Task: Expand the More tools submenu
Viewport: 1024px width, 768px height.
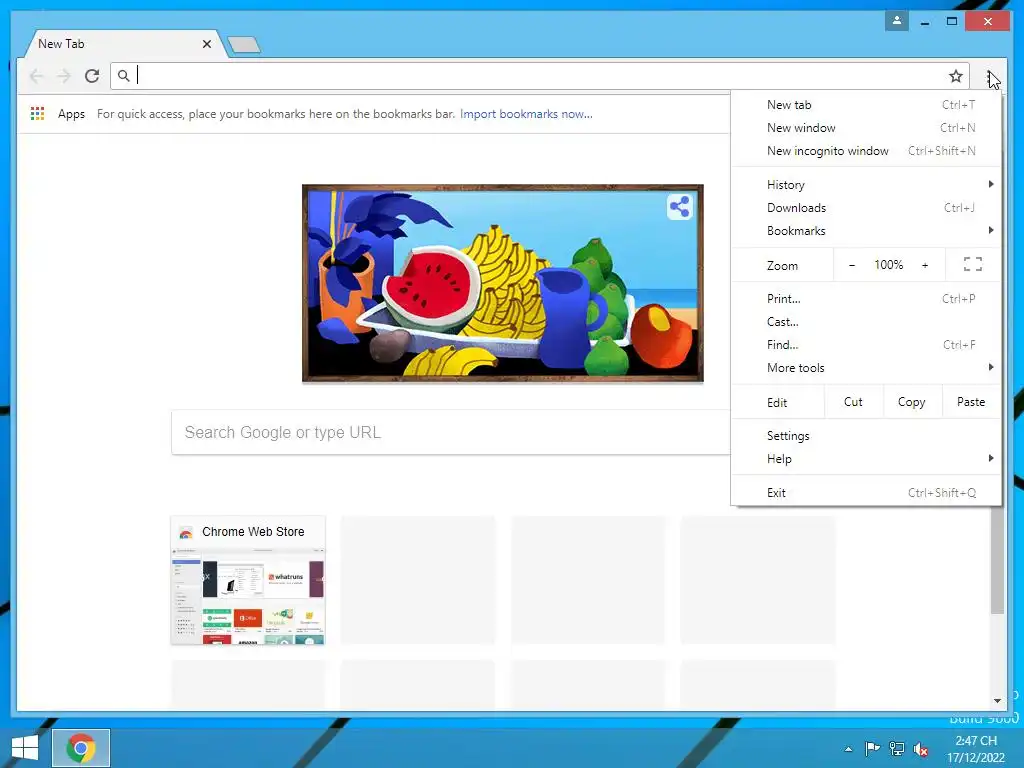Action: (866, 368)
